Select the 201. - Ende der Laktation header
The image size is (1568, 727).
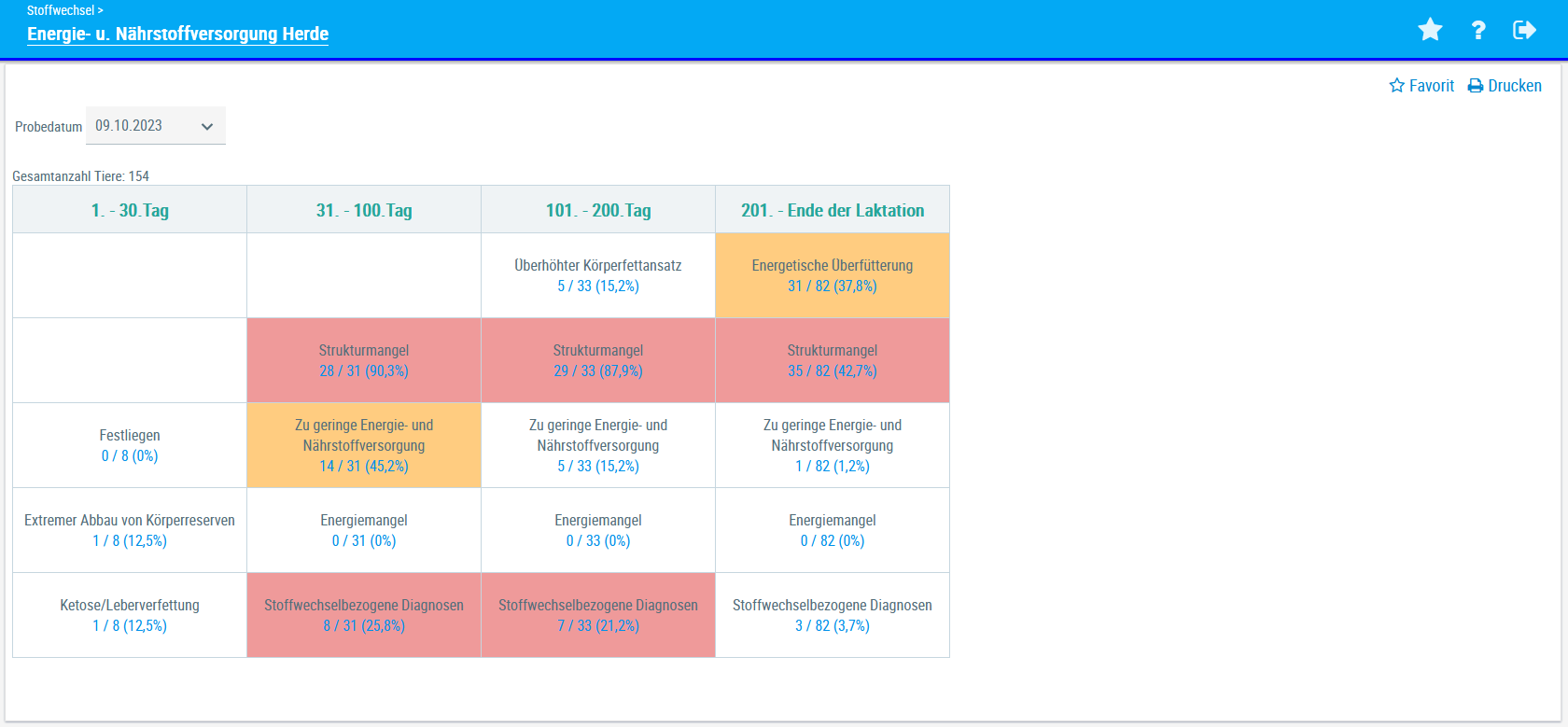click(x=832, y=210)
